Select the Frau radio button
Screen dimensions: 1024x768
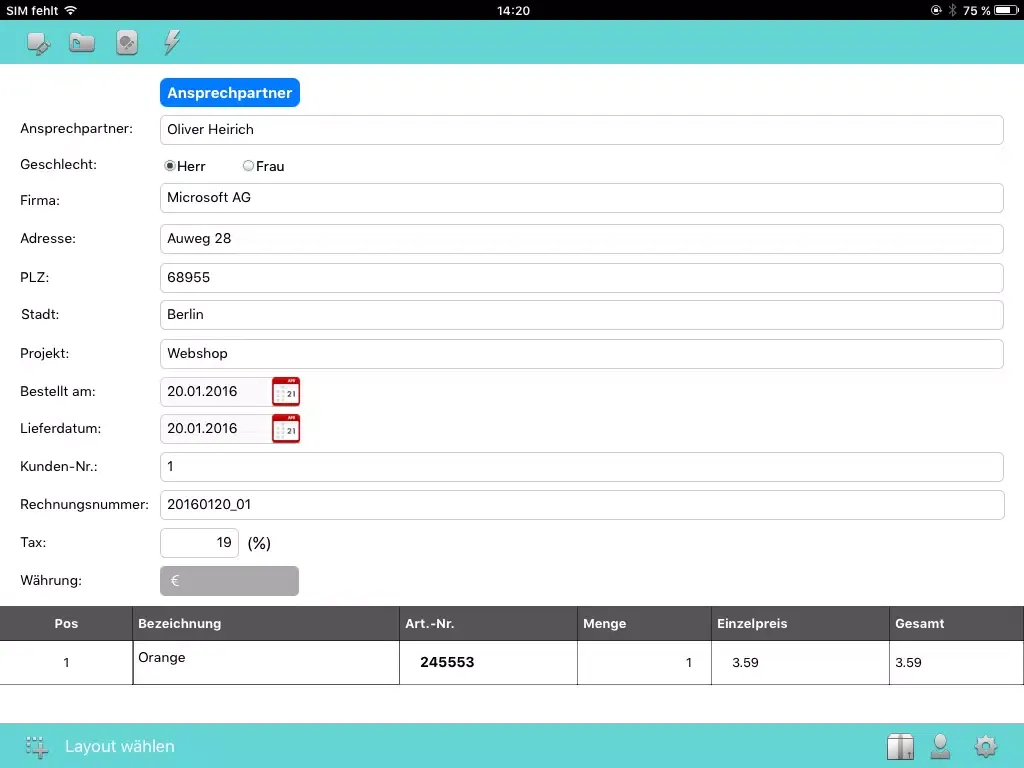pyautogui.click(x=248, y=166)
